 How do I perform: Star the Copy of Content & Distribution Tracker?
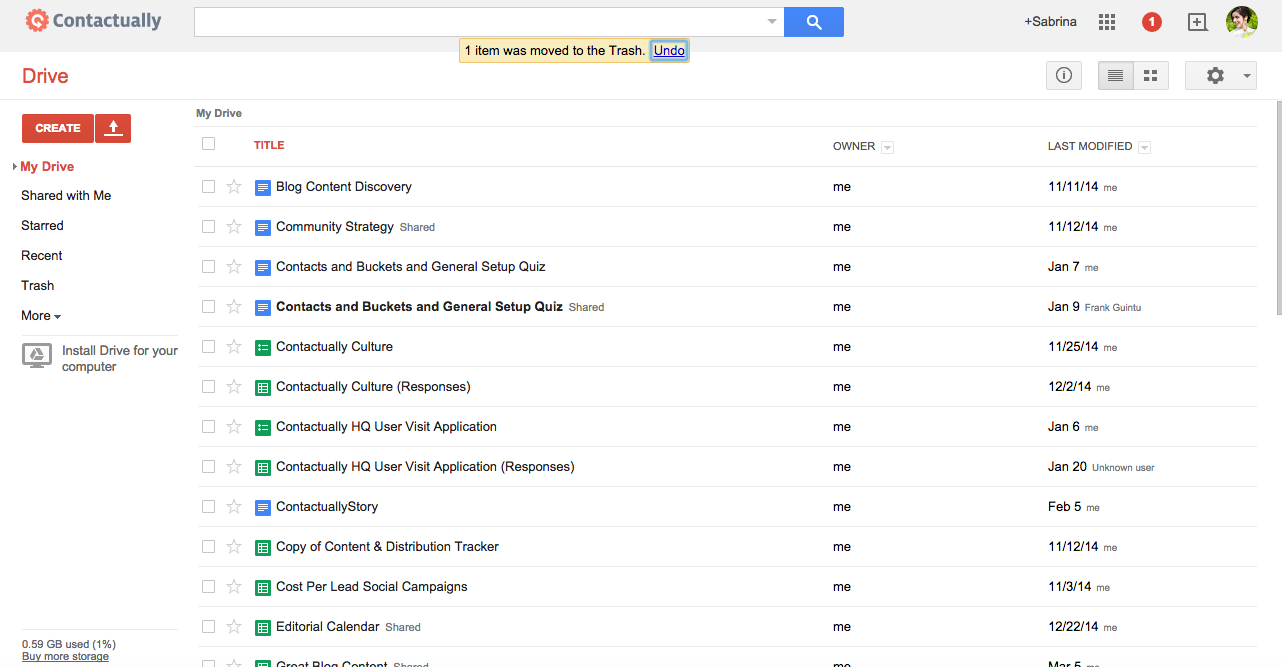click(234, 546)
